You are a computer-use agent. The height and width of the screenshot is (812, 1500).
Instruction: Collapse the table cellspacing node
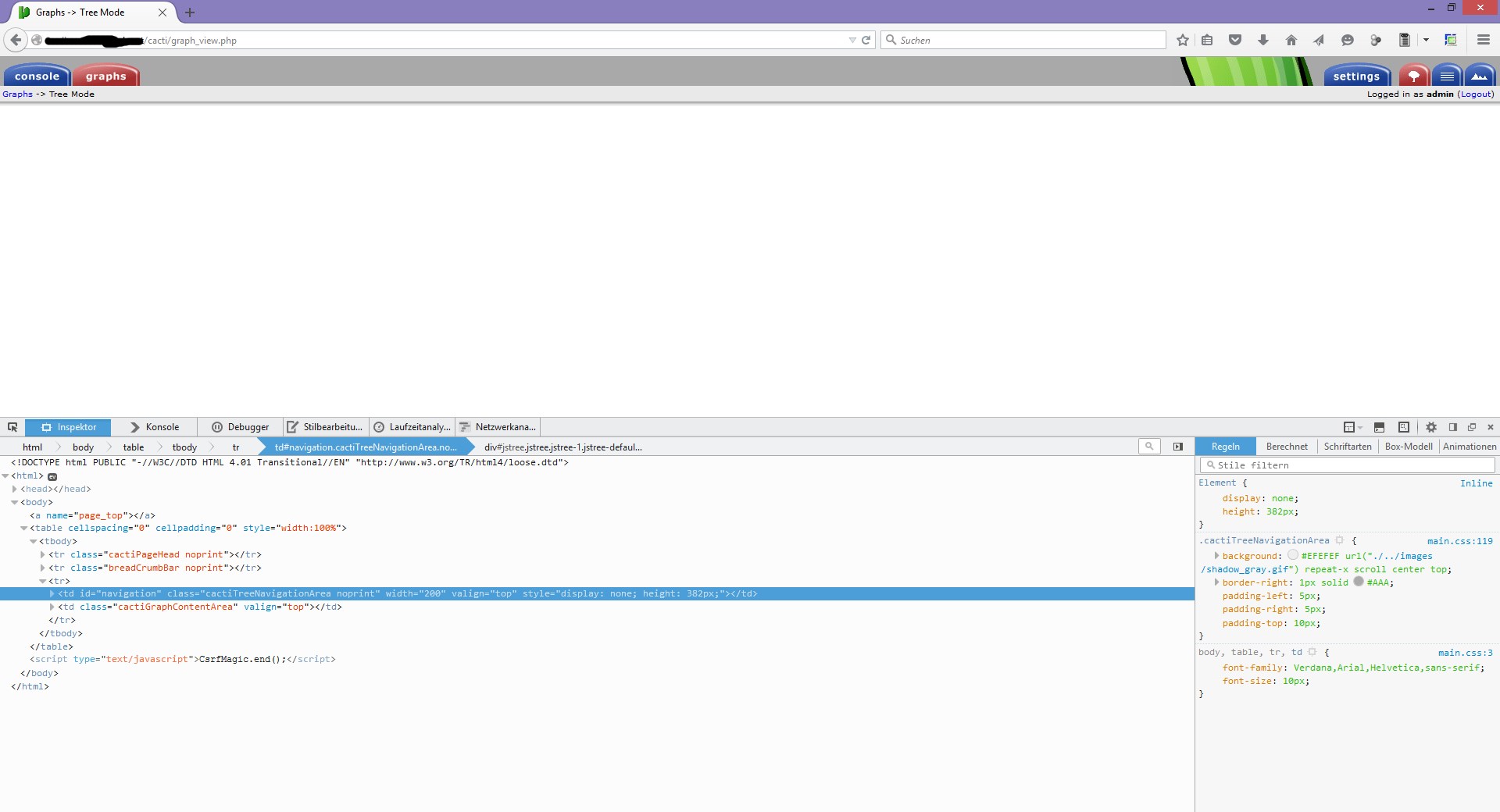coord(24,529)
